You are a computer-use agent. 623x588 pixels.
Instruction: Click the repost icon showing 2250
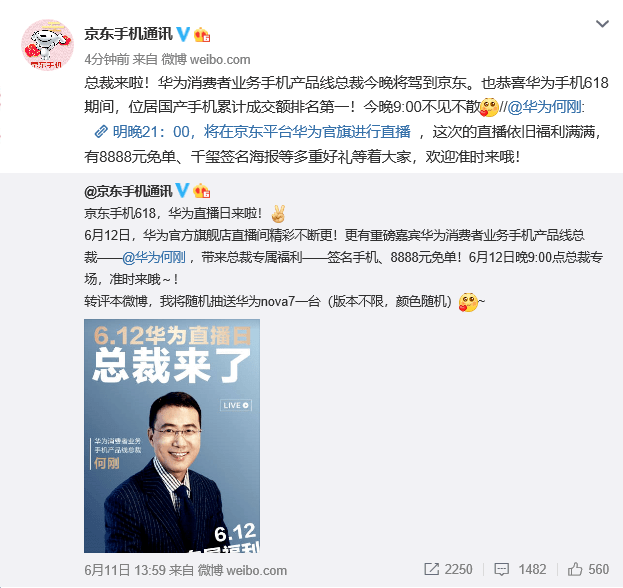click(x=448, y=569)
